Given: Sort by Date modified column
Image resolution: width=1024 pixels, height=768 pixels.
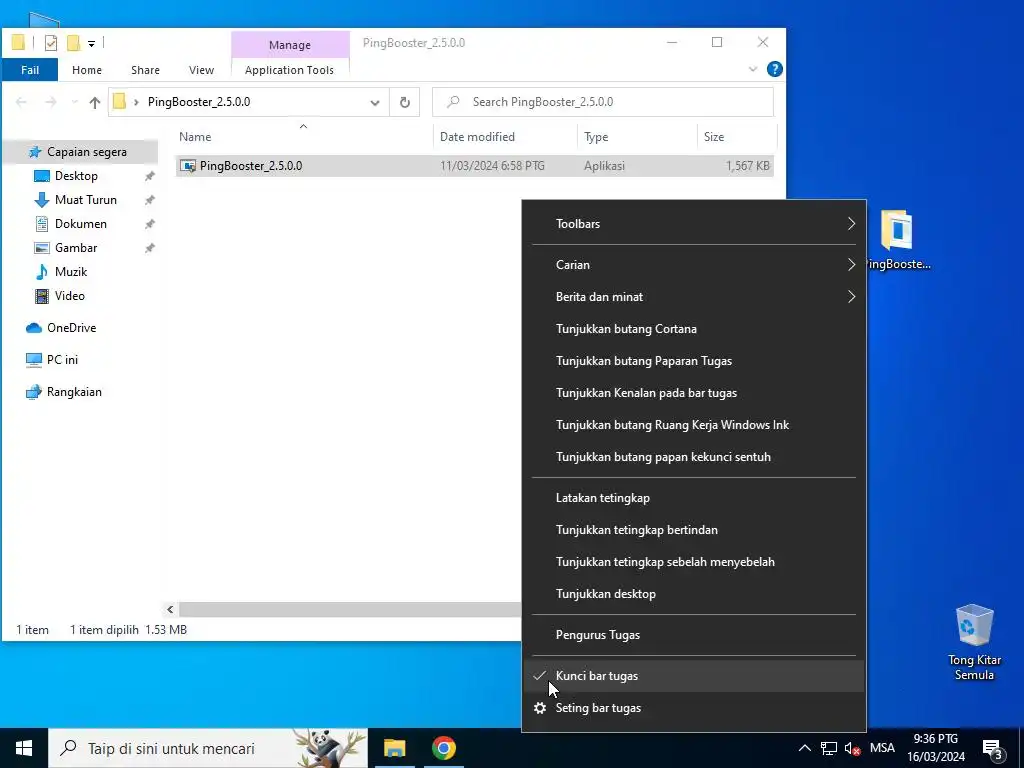Looking at the screenshot, I should coord(505,137).
